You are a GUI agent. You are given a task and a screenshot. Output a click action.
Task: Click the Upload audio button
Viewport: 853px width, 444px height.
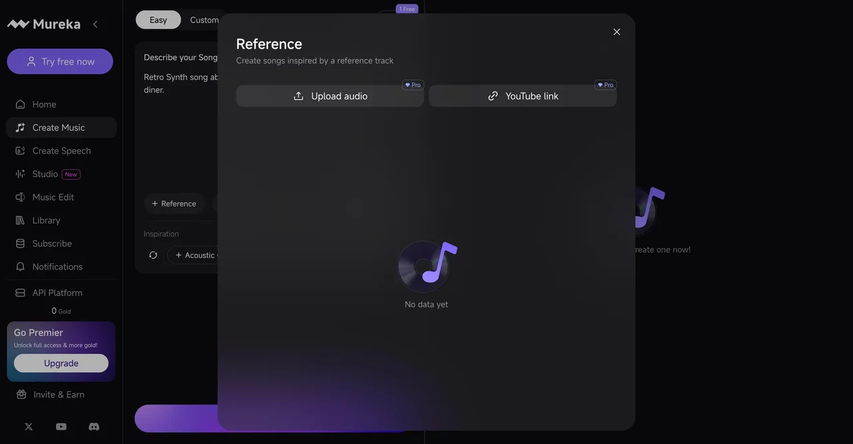click(330, 96)
